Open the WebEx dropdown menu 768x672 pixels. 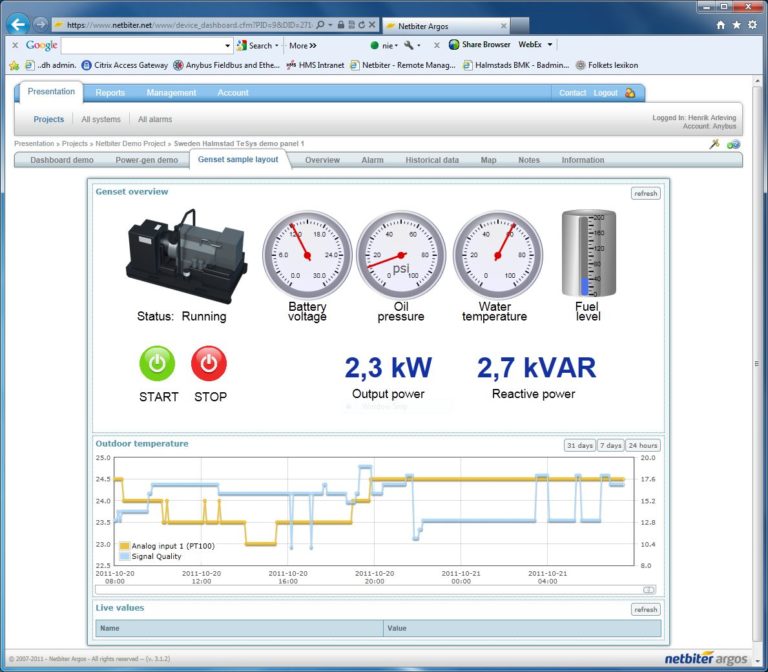click(x=550, y=45)
